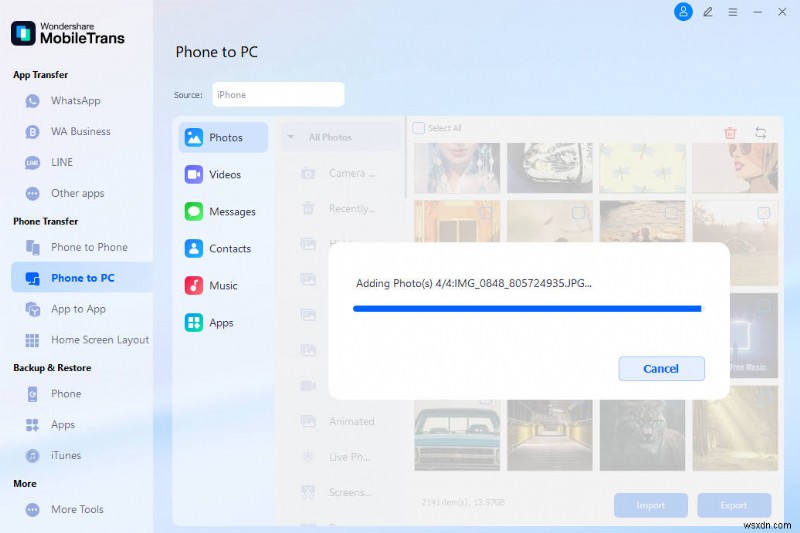Select Phone to PC in sidebar
800x533 pixels.
82,277
